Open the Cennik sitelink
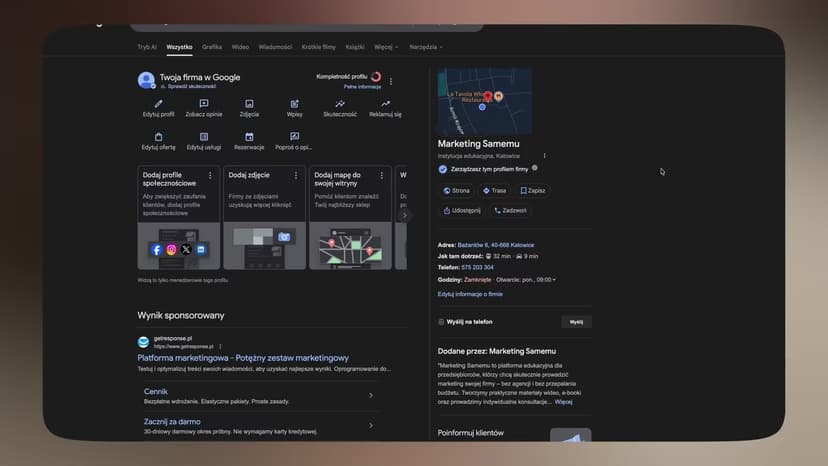The image size is (828, 466). (156, 392)
